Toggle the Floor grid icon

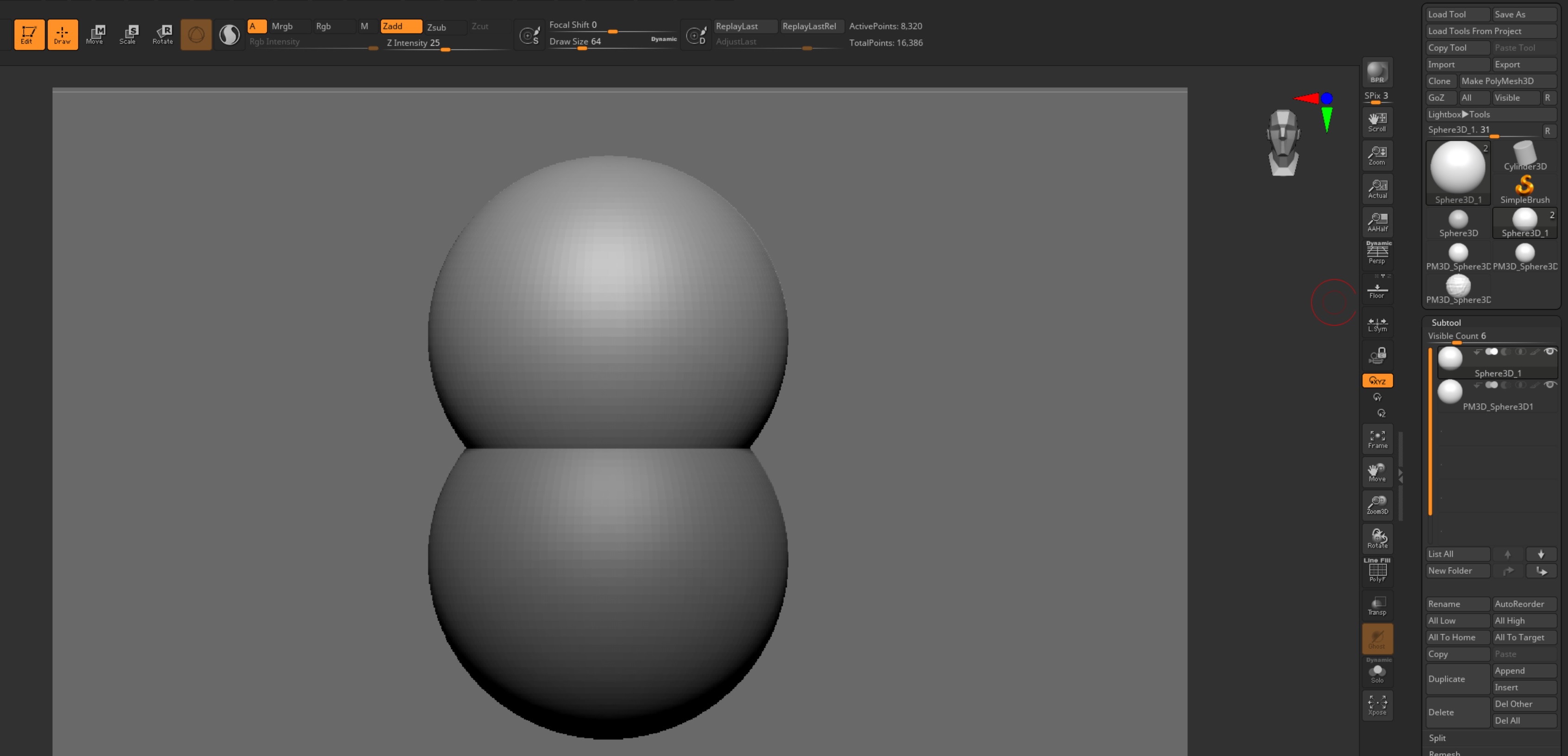coord(1377,291)
